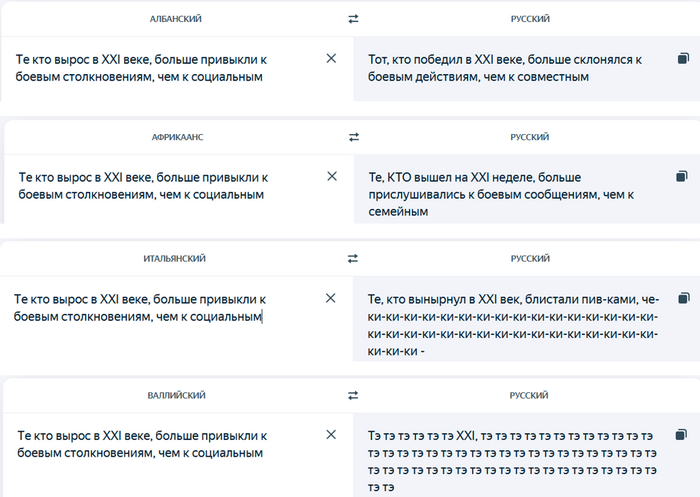Open the ВАЛЛИЙСКИЙ source language selector

click(x=176, y=395)
